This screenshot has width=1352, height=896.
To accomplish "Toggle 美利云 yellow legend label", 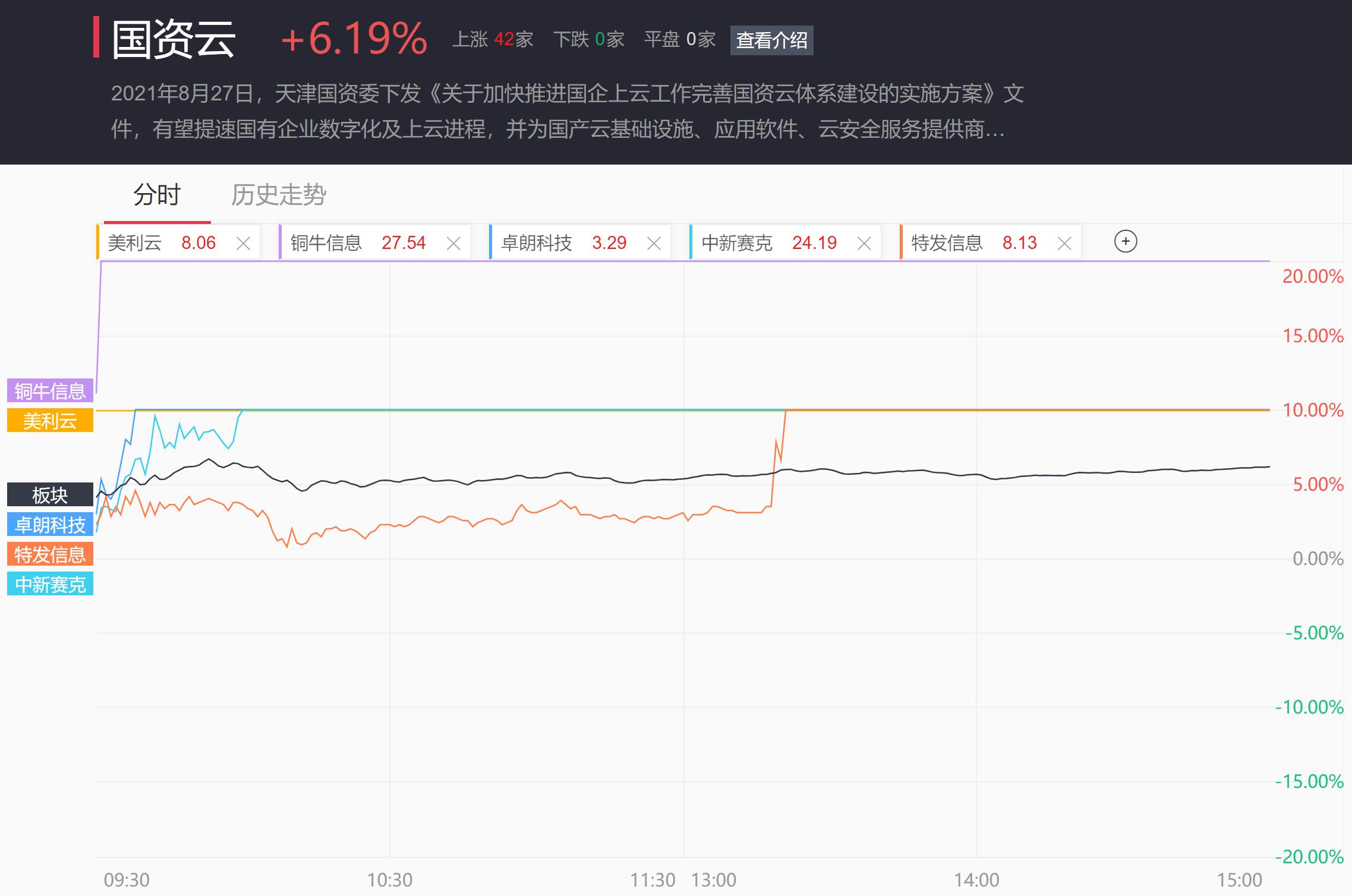I will (50, 421).
